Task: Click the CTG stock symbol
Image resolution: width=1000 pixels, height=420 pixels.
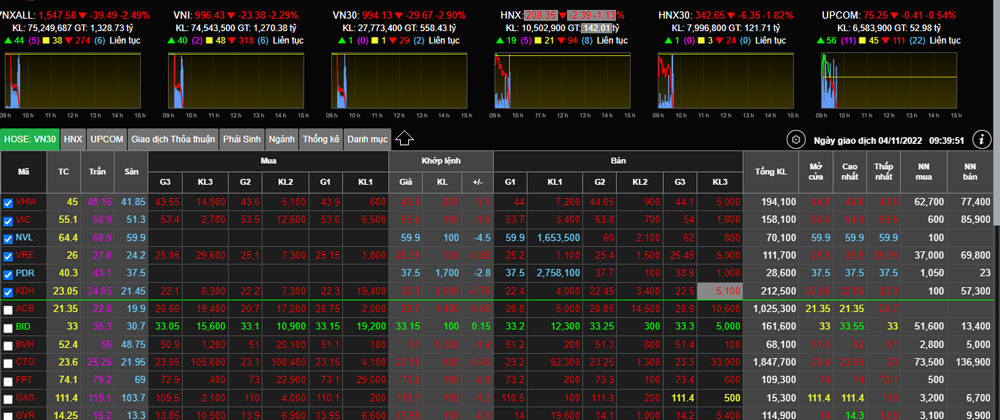Action: (25, 363)
